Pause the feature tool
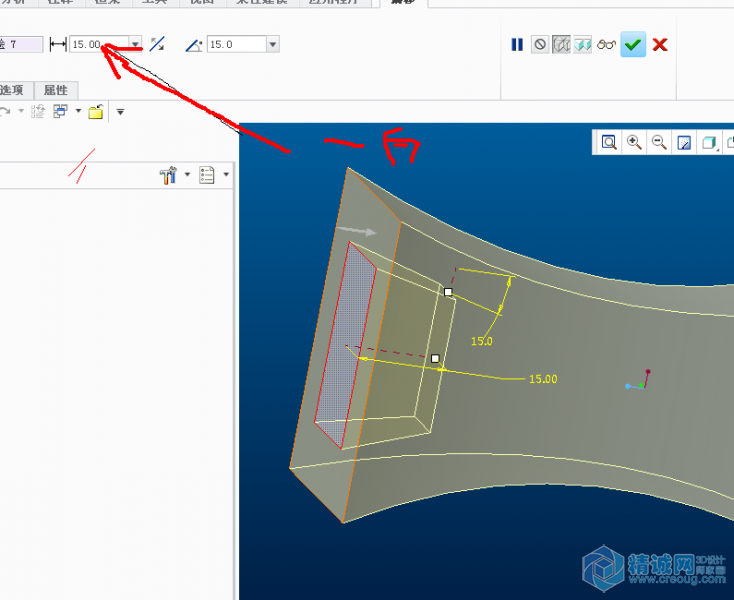Image resolution: width=734 pixels, height=600 pixels. click(517, 45)
